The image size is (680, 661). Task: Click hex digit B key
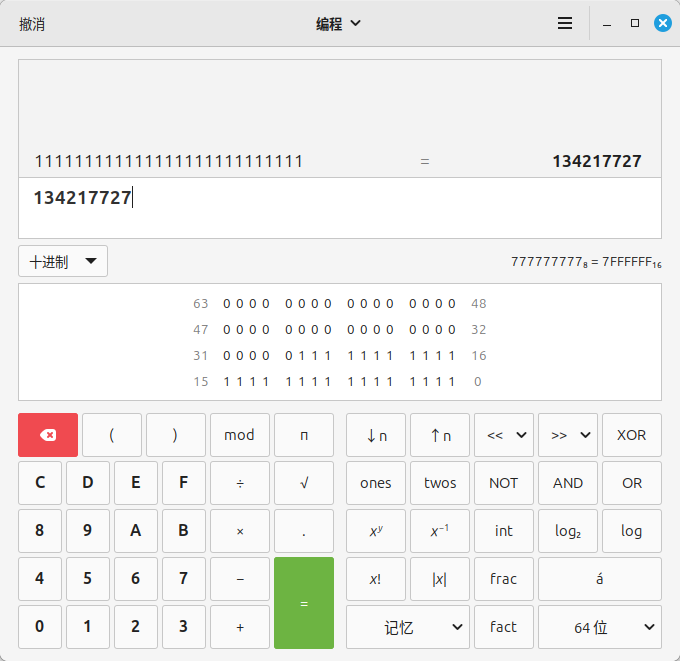click(x=184, y=531)
